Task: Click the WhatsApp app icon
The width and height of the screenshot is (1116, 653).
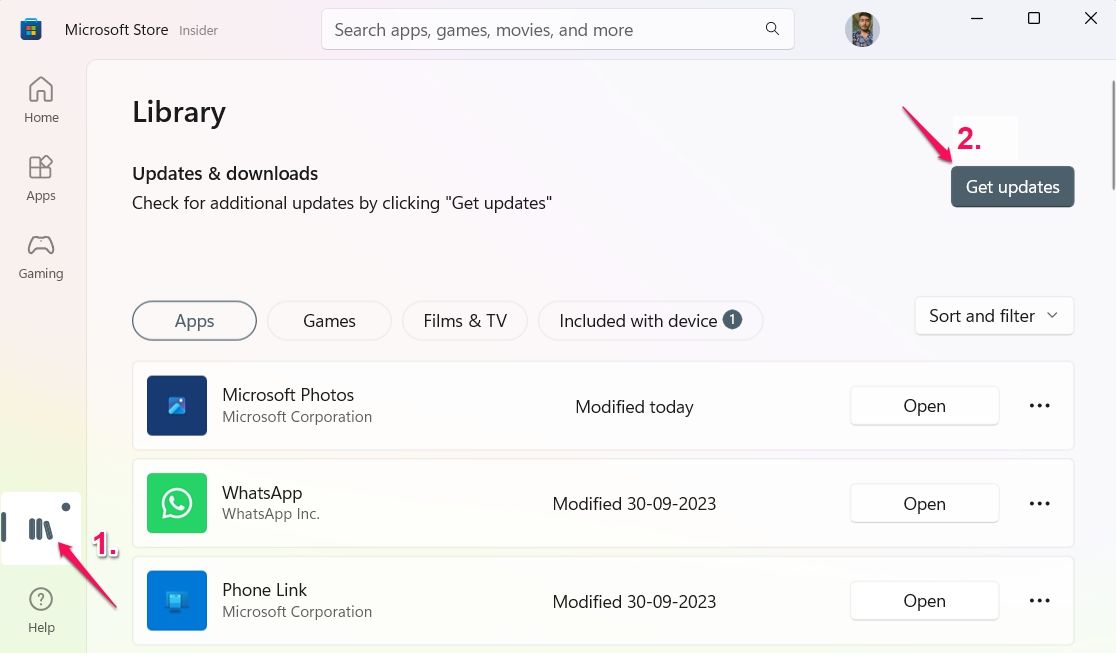Action: [x=177, y=503]
